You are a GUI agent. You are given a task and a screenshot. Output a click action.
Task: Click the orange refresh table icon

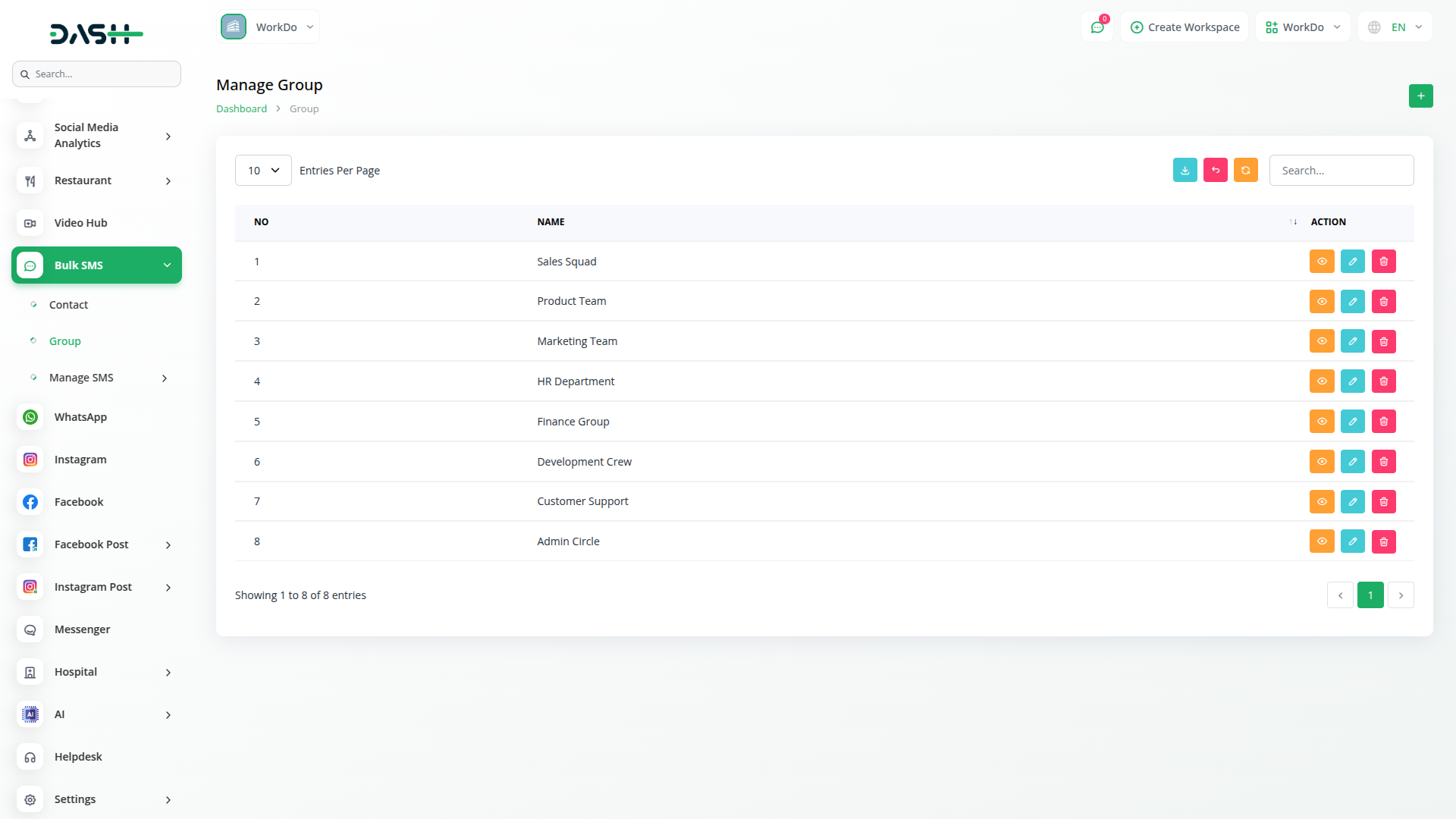click(x=1245, y=171)
